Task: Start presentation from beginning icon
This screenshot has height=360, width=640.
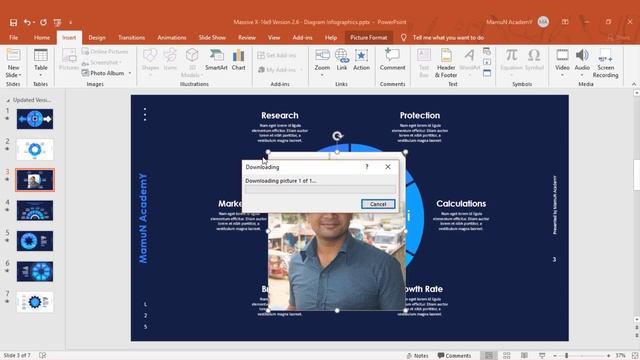Action: pyautogui.click(x=57, y=22)
